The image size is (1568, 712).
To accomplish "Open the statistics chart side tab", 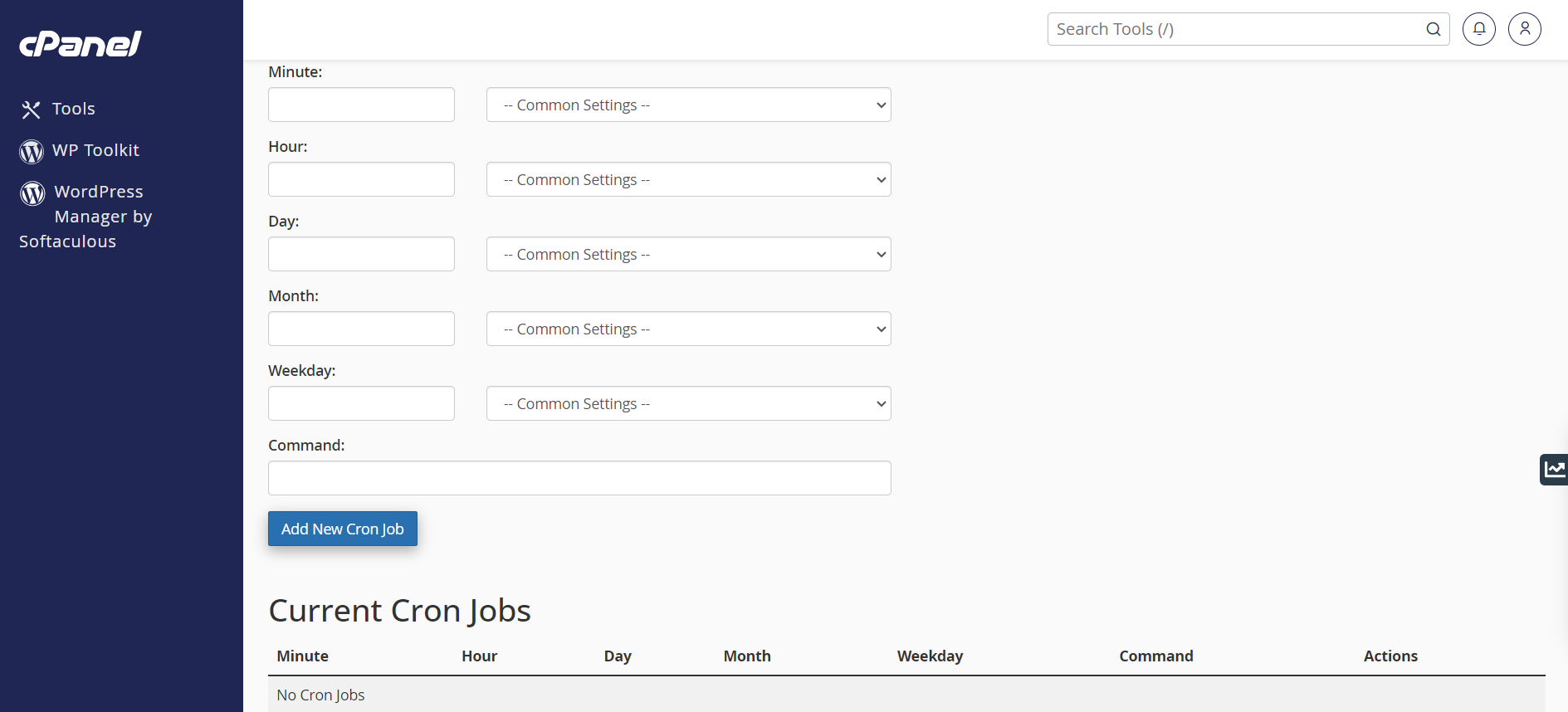I will [x=1554, y=470].
